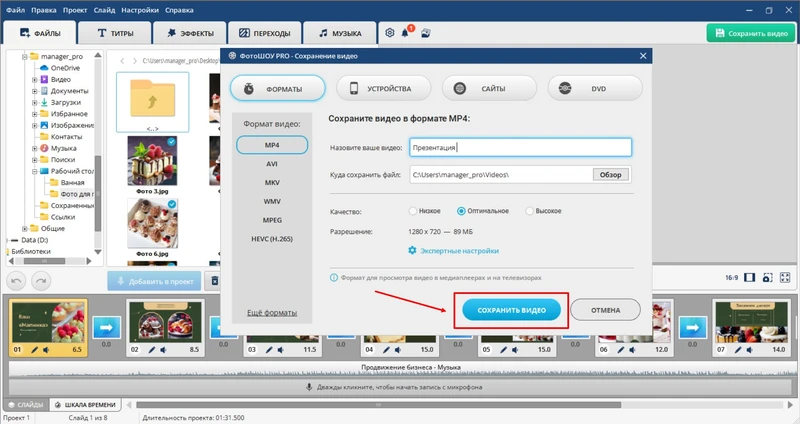Click Обзор to browse save folder
The height and width of the screenshot is (424, 800).
611,174
